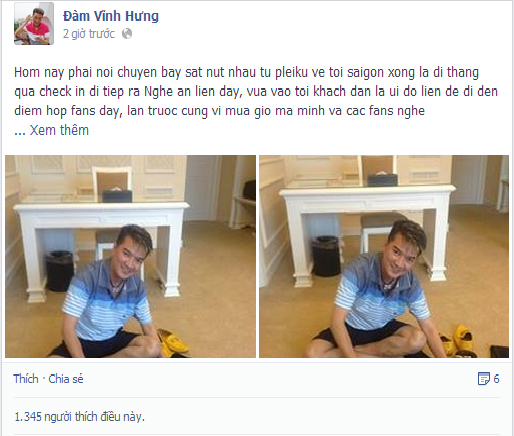Click the ellipsis before 'Xem thêm'
This screenshot has height=436, width=514.
pyautogui.click(x=20, y=133)
